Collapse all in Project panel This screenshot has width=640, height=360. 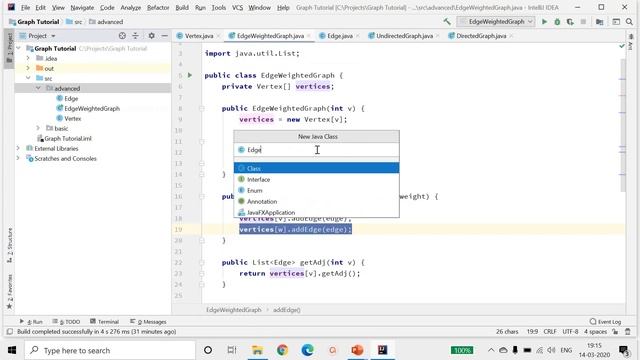point(135,36)
